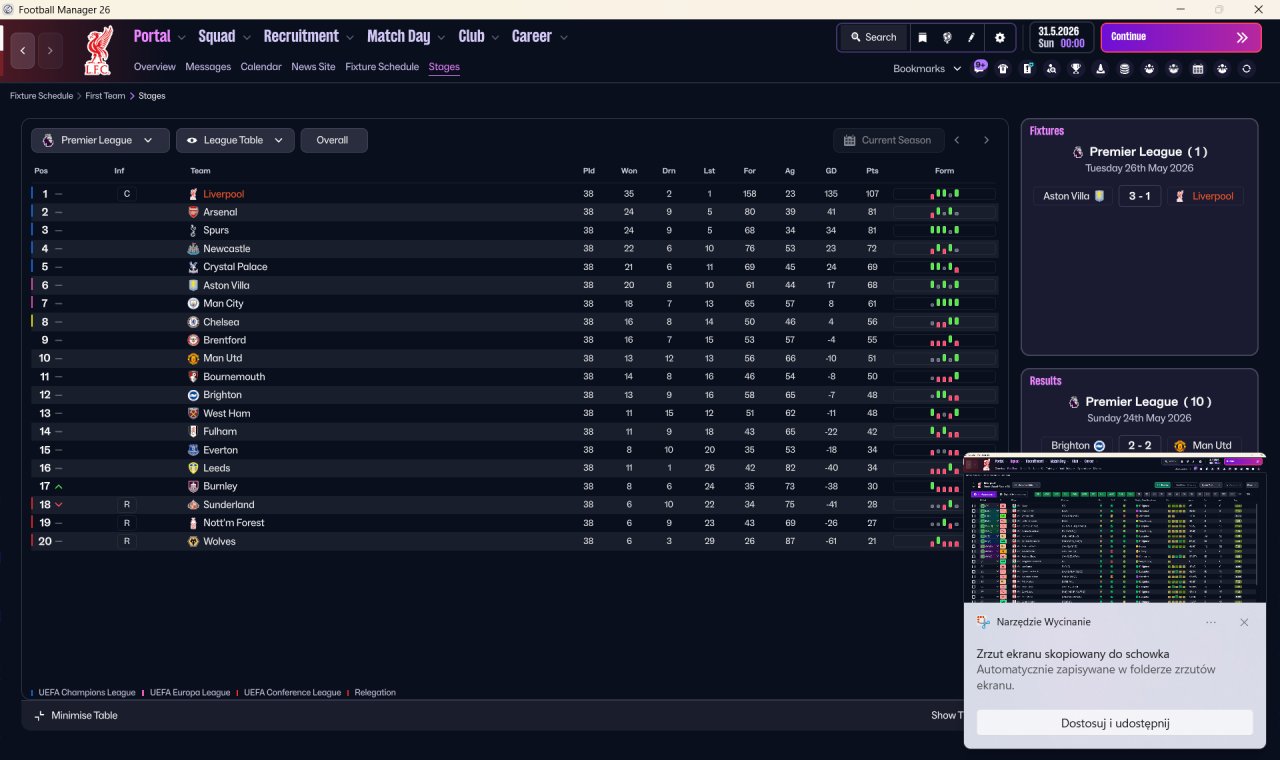Click the Liverpool LFC club crest logo
The image size is (1280, 760).
97,51
